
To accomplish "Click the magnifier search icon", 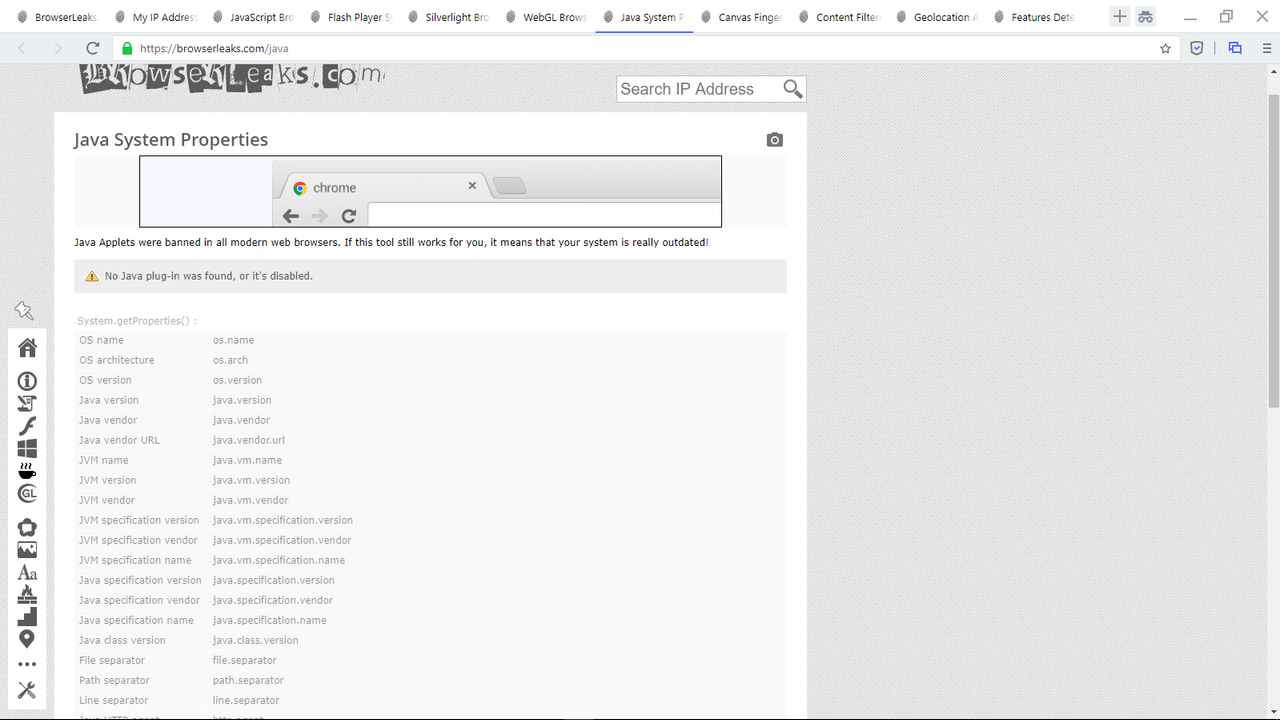I will (793, 89).
